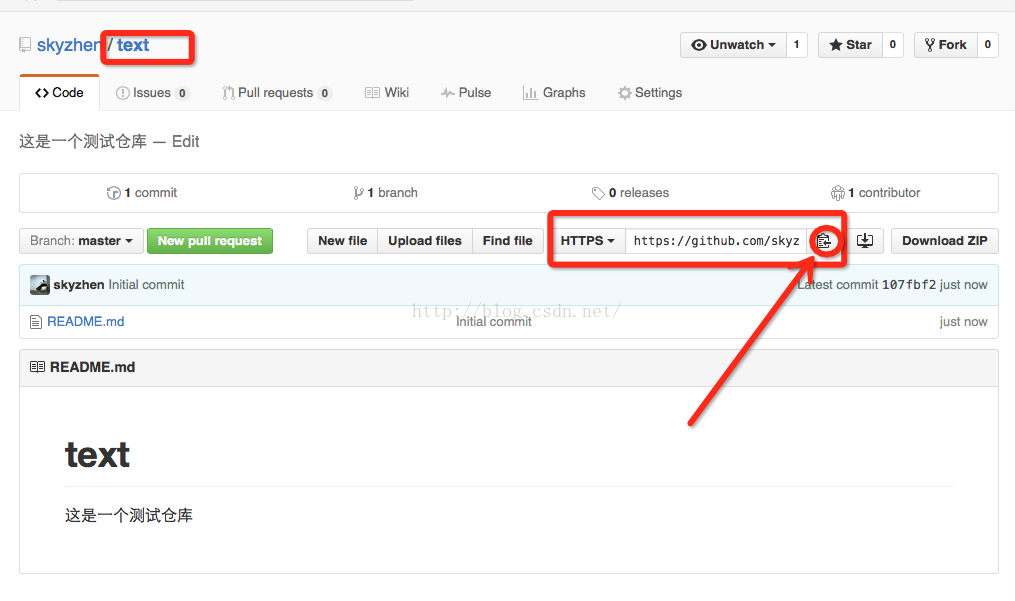Screen dimensions: 1015x601
Task: View the 1 contributor link
Action: click(x=875, y=193)
